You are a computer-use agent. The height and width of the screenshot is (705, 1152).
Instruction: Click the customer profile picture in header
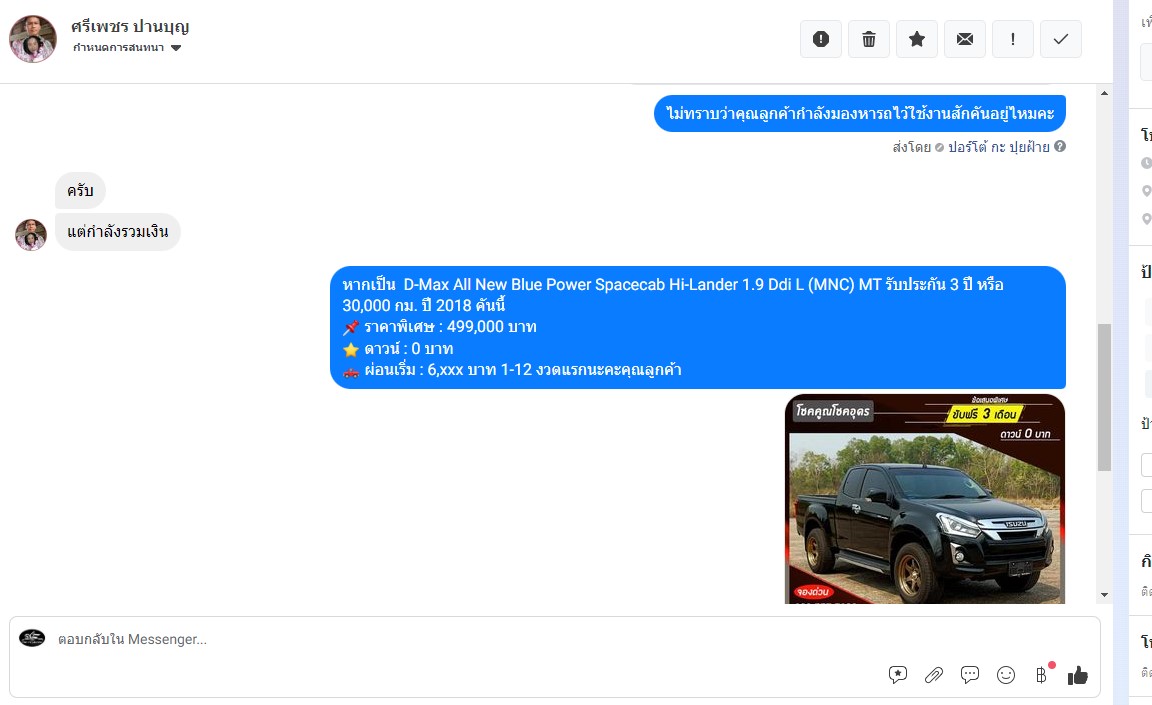click(32, 39)
